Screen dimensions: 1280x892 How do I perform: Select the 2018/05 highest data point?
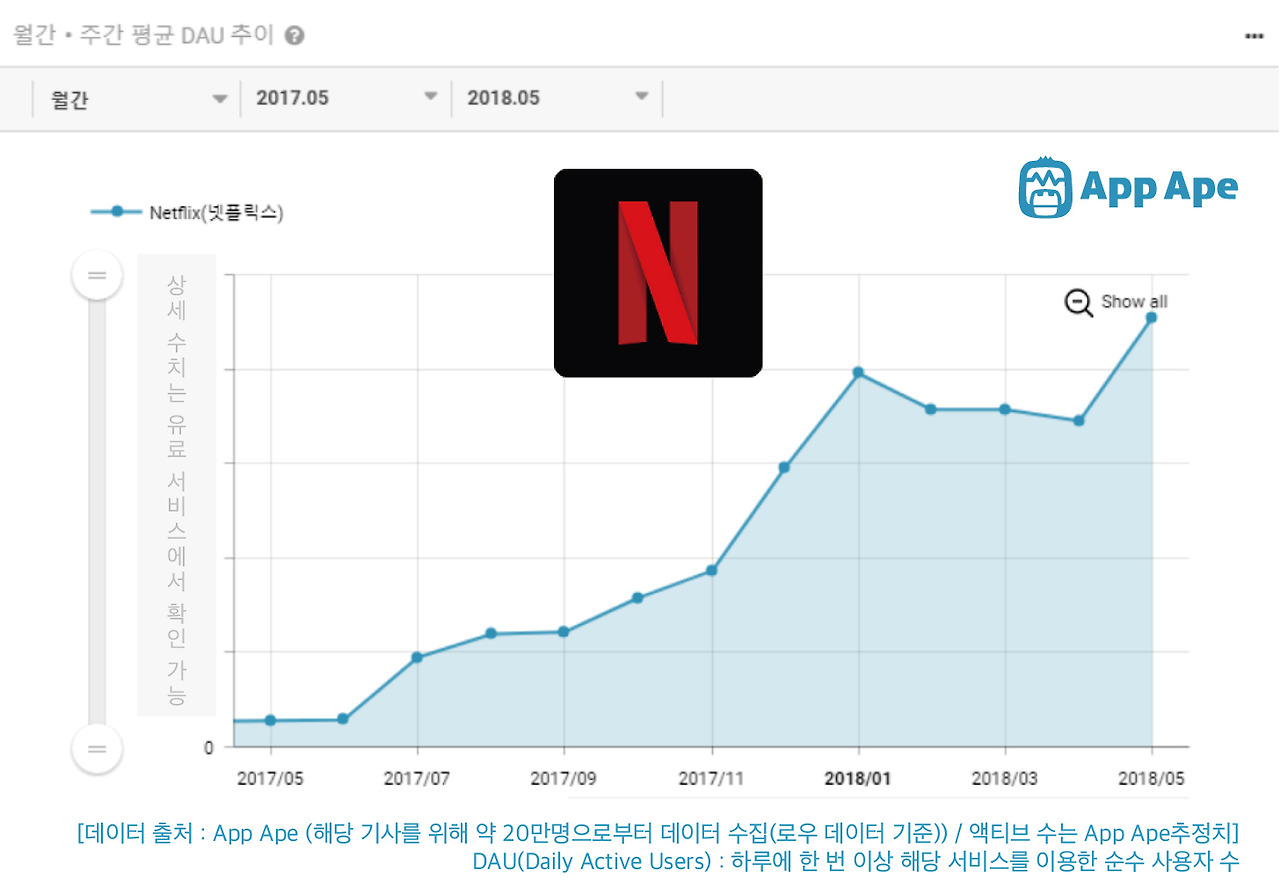point(1150,318)
